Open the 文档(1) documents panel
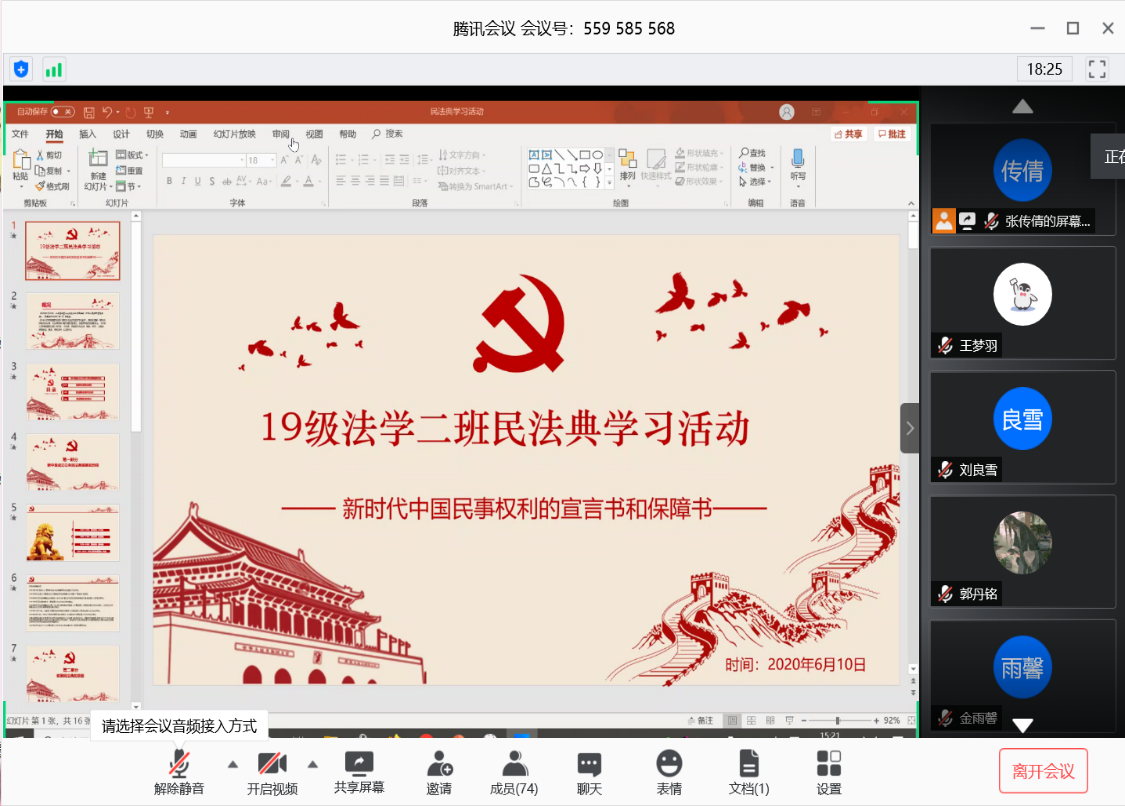This screenshot has height=806, width=1125. coord(749,772)
